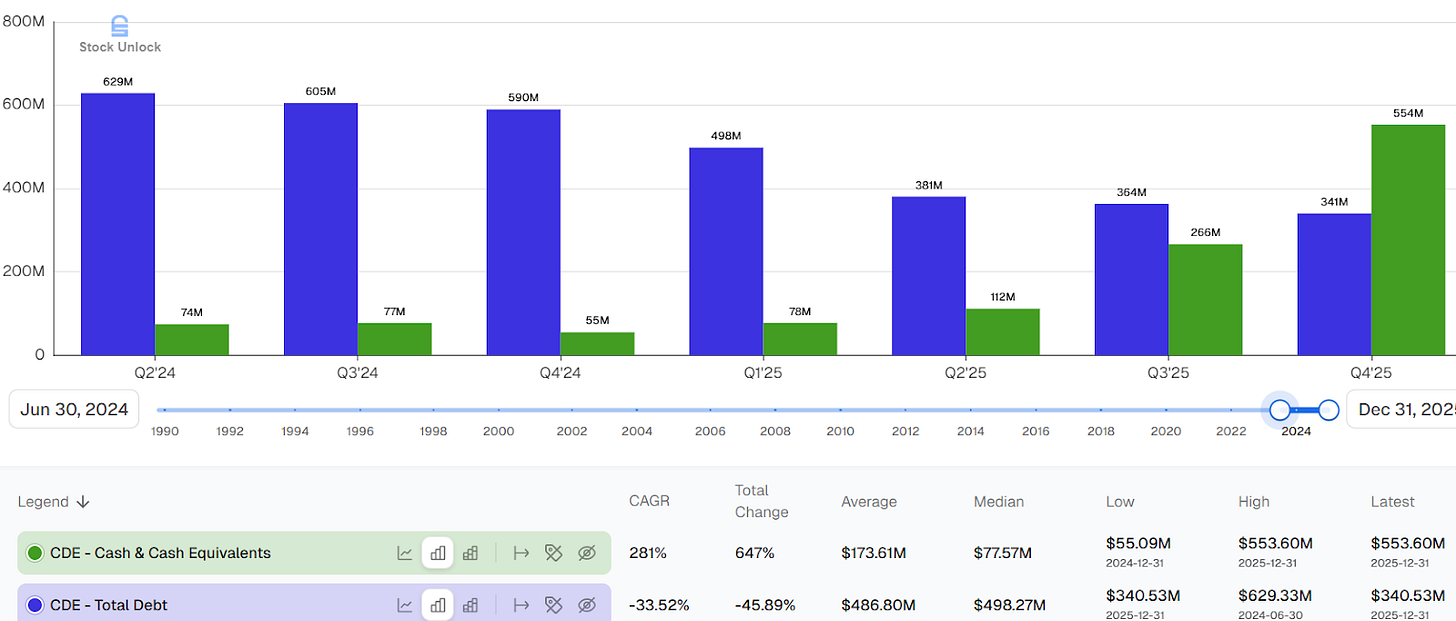
Task: Hide the CDE Total Debt series
Action: [x=586, y=604]
